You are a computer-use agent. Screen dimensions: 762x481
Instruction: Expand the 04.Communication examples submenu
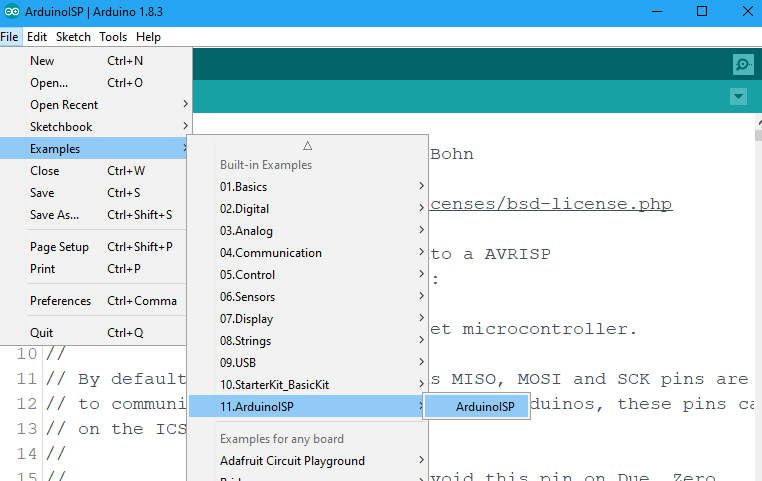tap(308, 253)
